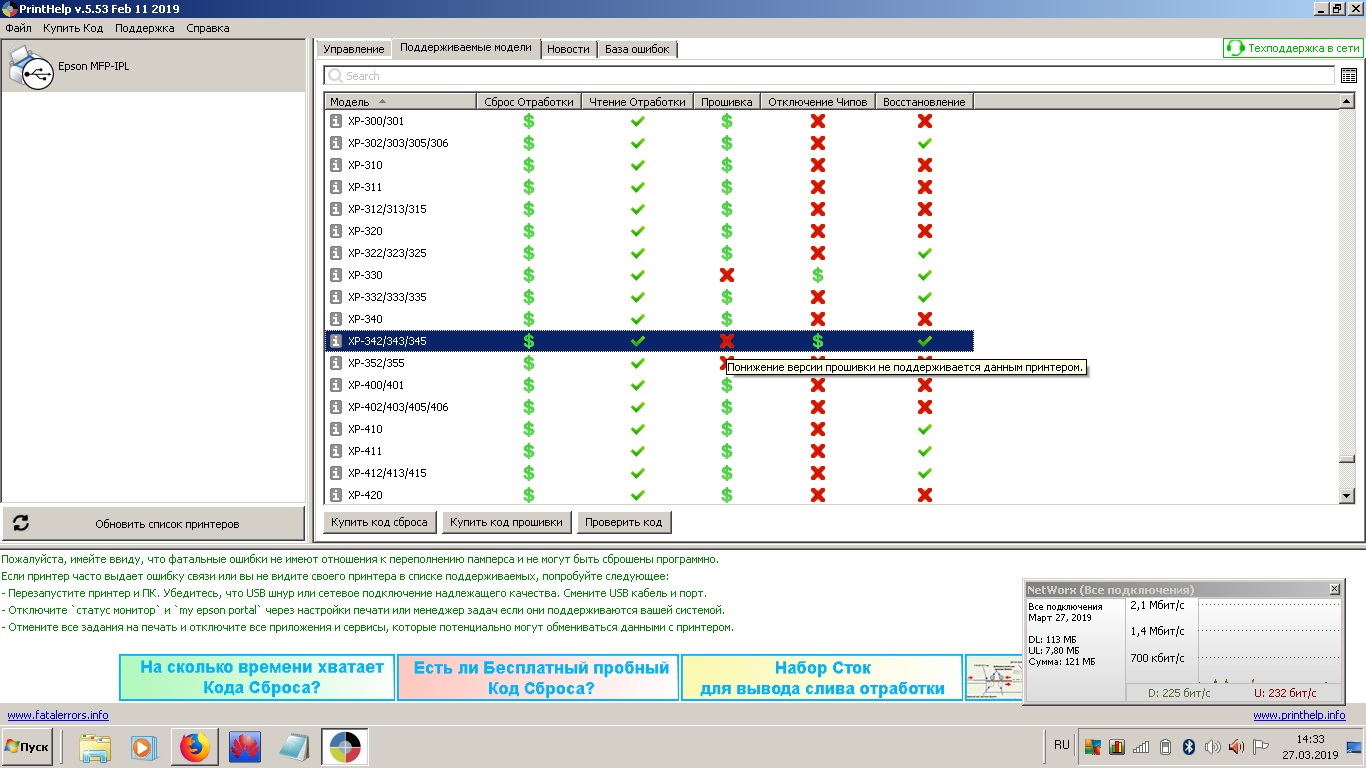Click the info icon beside XP-420

pyautogui.click(x=336, y=495)
